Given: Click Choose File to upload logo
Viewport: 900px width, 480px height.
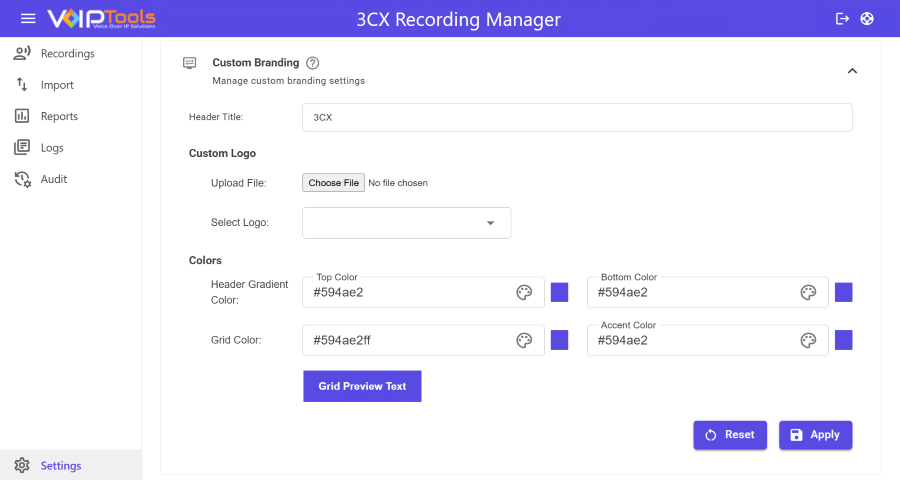Looking at the screenshot, I should tap(333, 183).
